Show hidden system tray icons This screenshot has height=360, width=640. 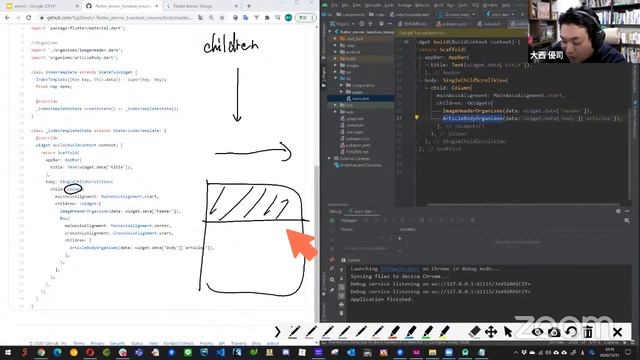(516, 353)
